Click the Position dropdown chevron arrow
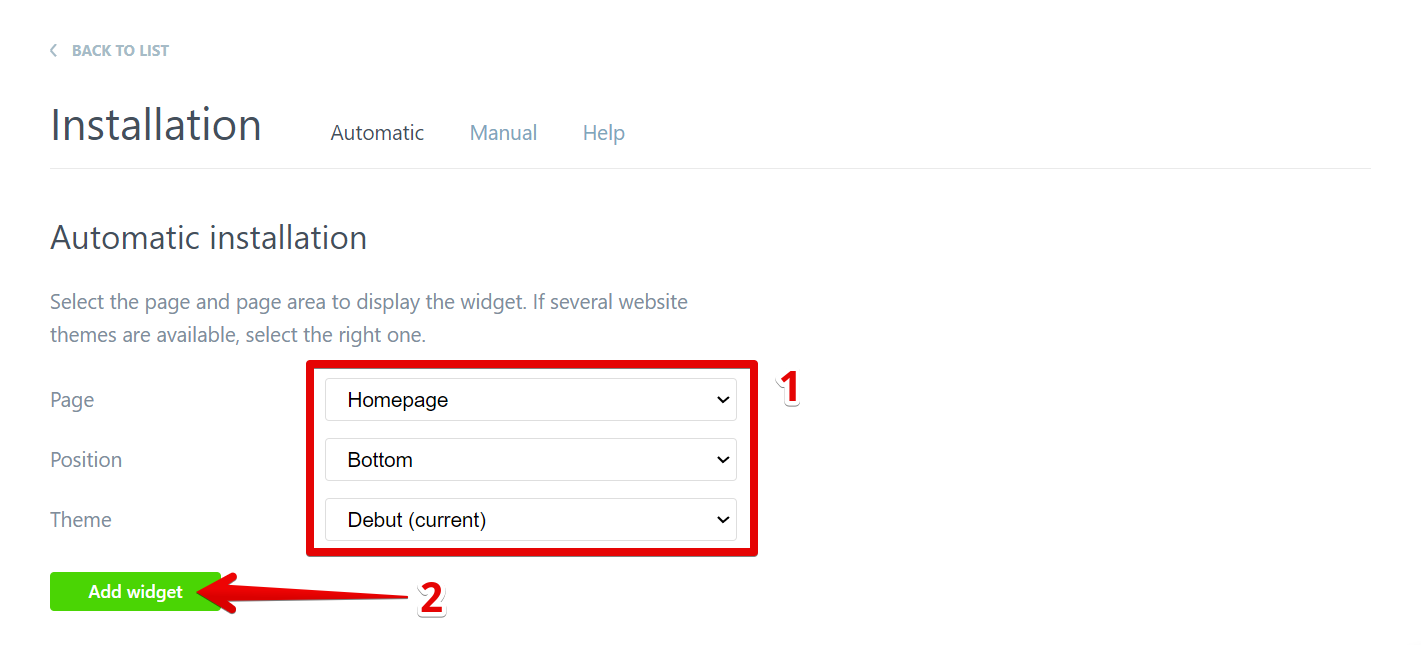Screen dimensions: 1421x645 pos(722,459)
